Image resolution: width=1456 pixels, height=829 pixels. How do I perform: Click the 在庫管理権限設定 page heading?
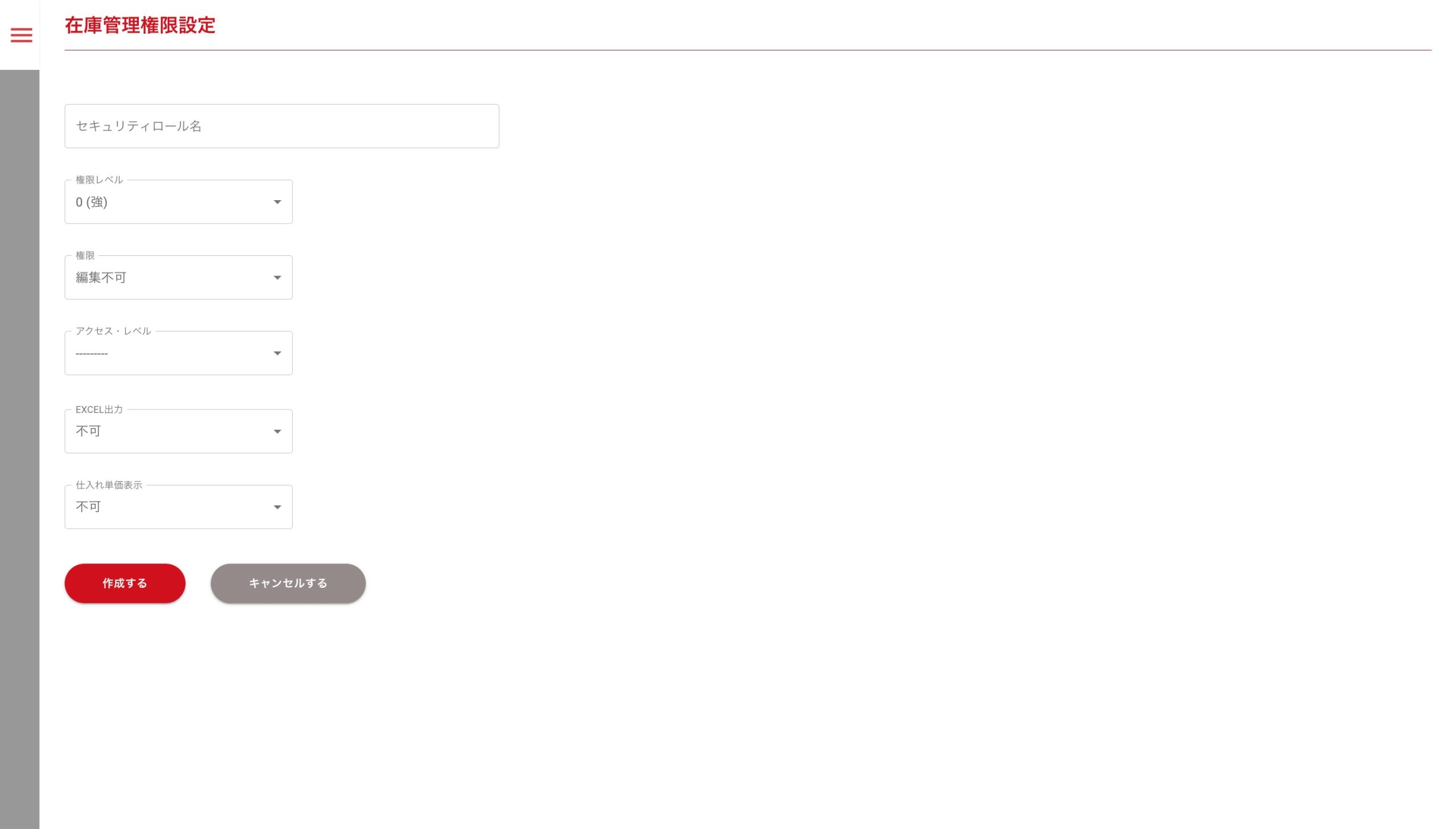click(x=139, y=26)
